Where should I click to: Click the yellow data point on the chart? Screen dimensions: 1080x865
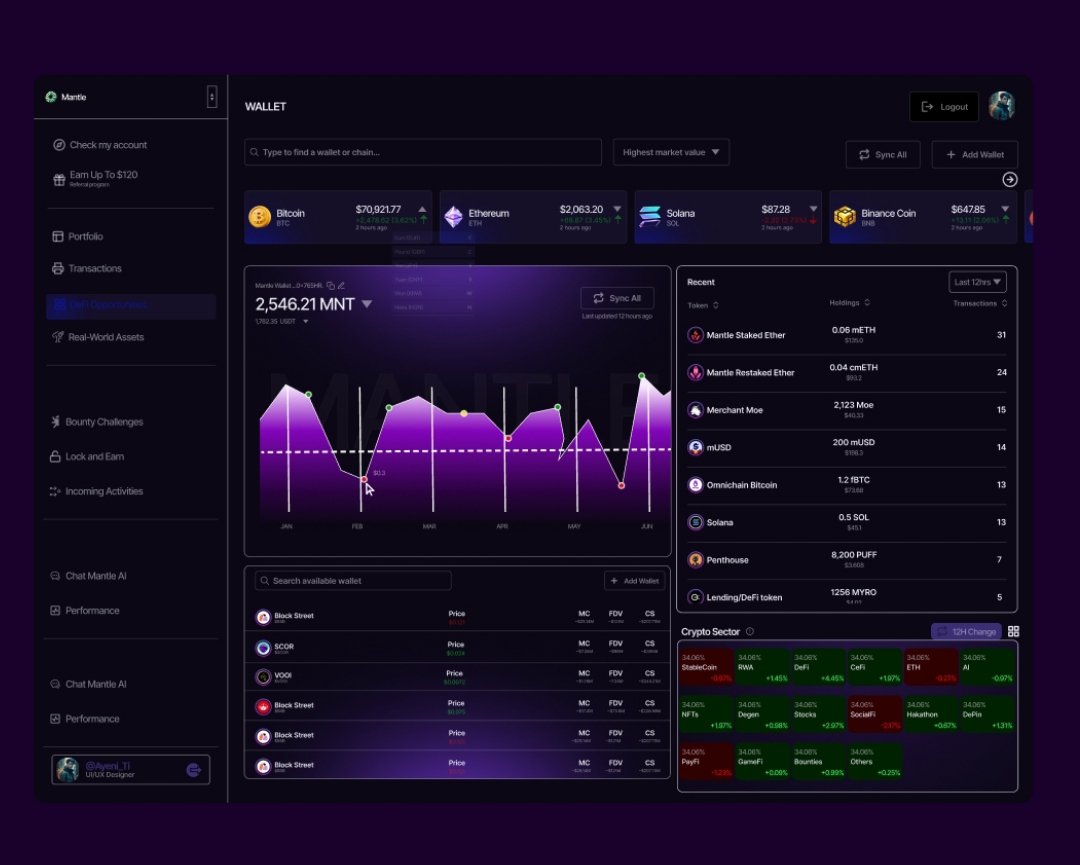tap(464, 413)
